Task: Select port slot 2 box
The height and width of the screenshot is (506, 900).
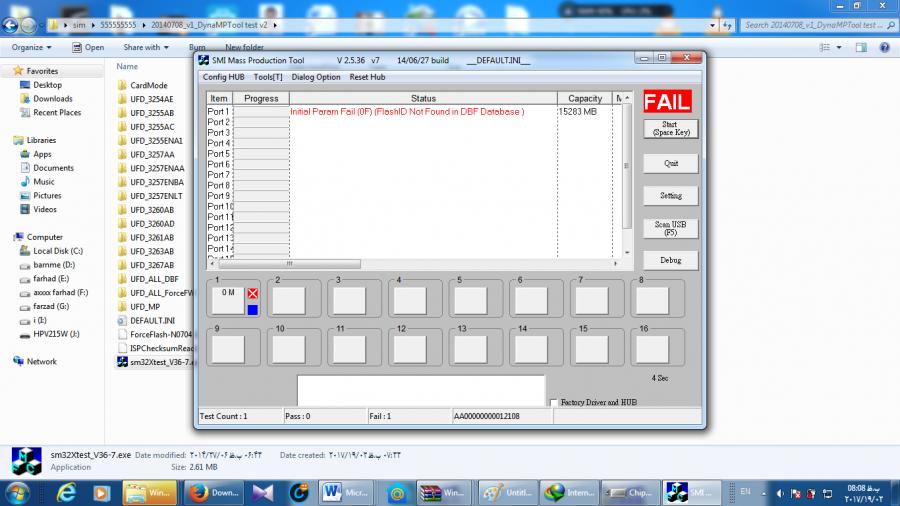Action: [x=289, y=301]
